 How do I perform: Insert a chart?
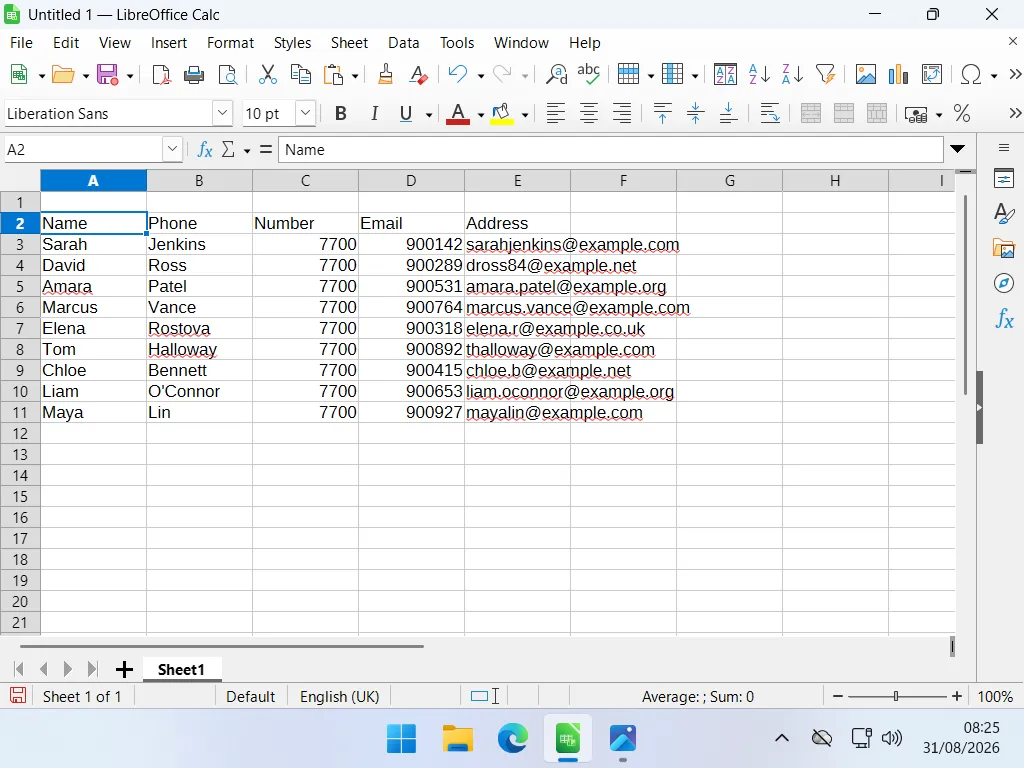click(899, 74)
